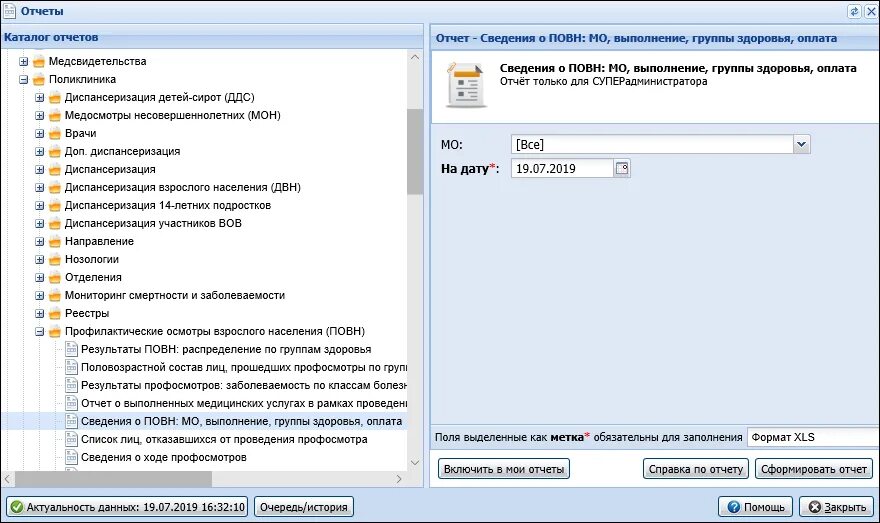Collapse the Поликлиника folder node
Screen dimensions: 880x523
pyautogui.click(x=24, y=79)
